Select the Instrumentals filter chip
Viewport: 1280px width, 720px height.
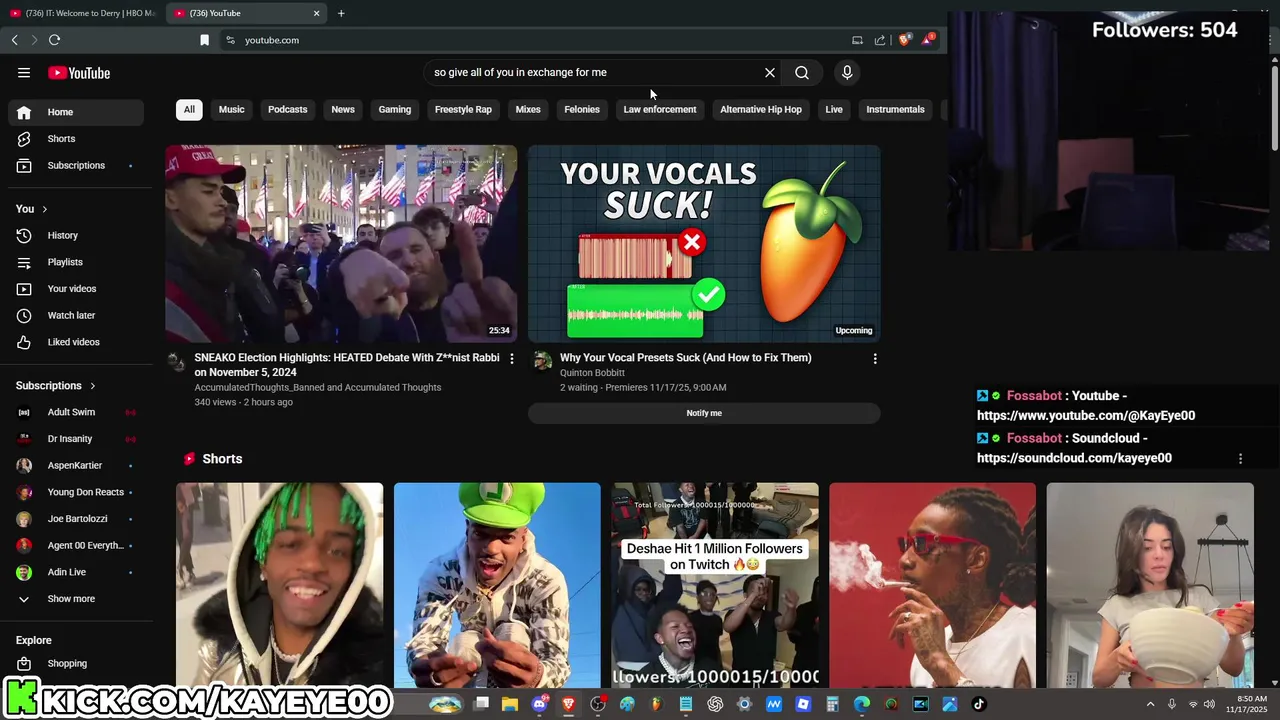[x=895, y=109]
